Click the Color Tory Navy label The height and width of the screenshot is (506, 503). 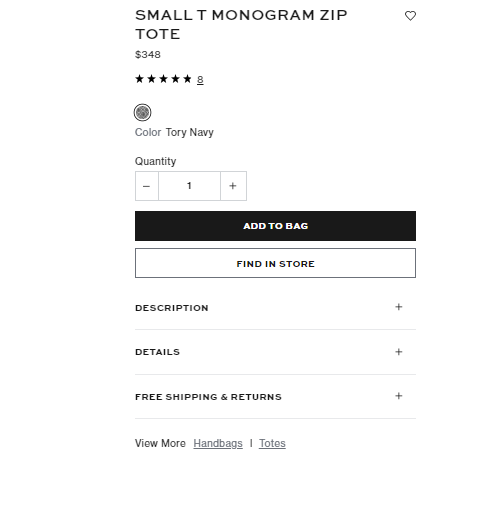click(x=174, y=132)
